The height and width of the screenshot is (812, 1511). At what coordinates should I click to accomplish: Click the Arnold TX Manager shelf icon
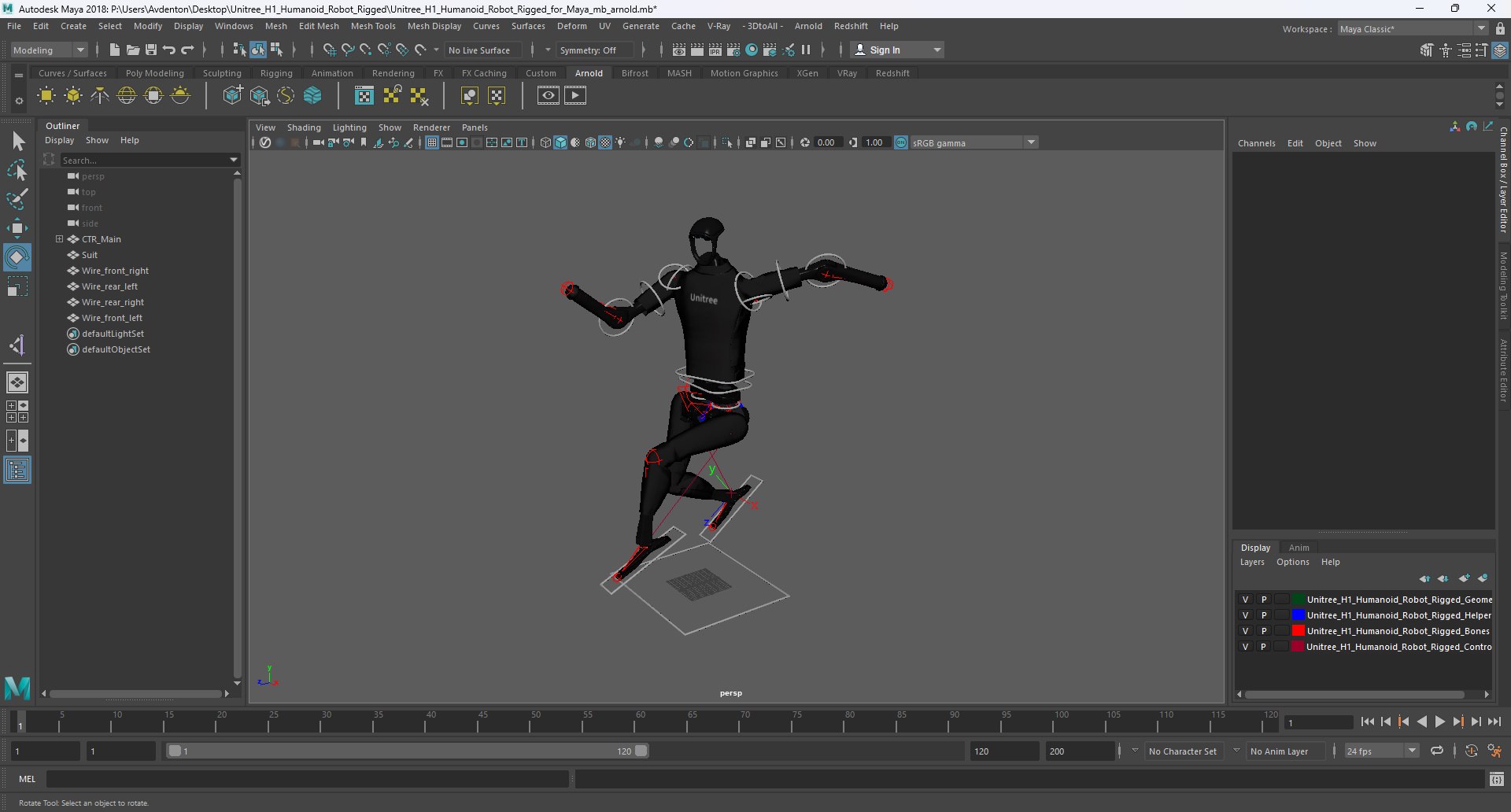[364, 96]
